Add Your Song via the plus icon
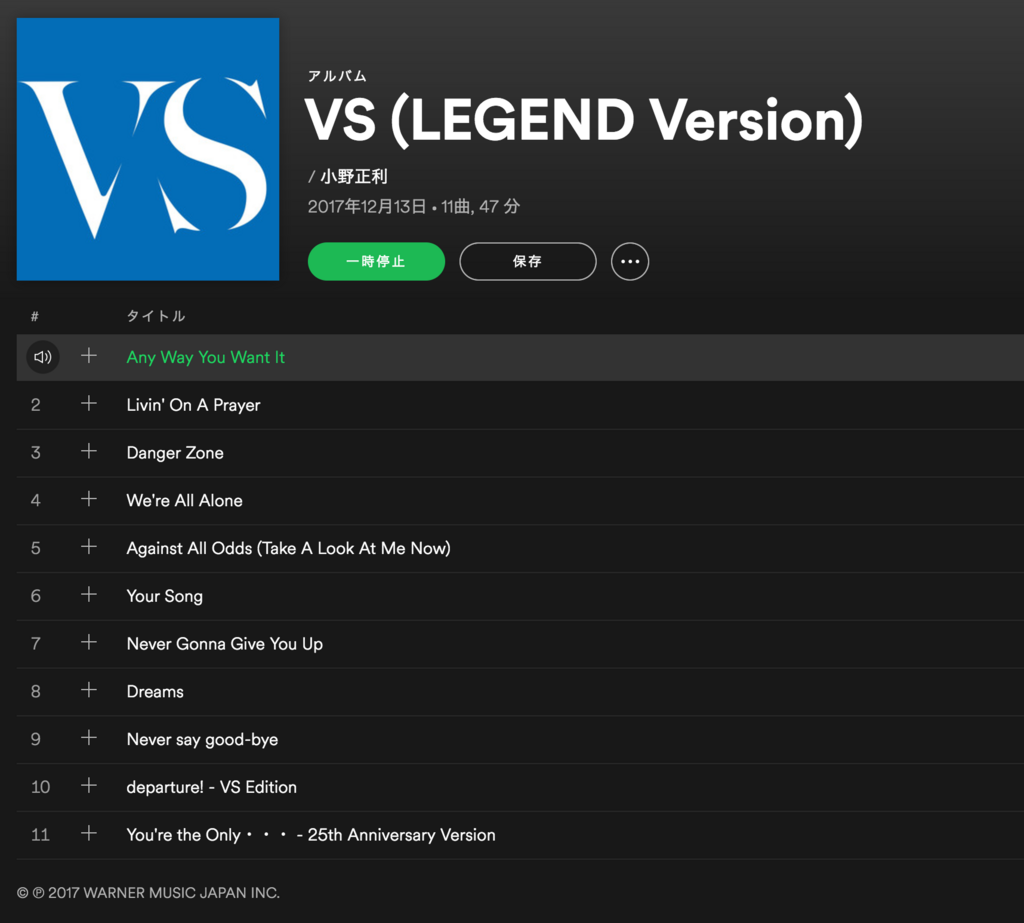Screen dimensions: 1024x923 (x=89, y=594)
